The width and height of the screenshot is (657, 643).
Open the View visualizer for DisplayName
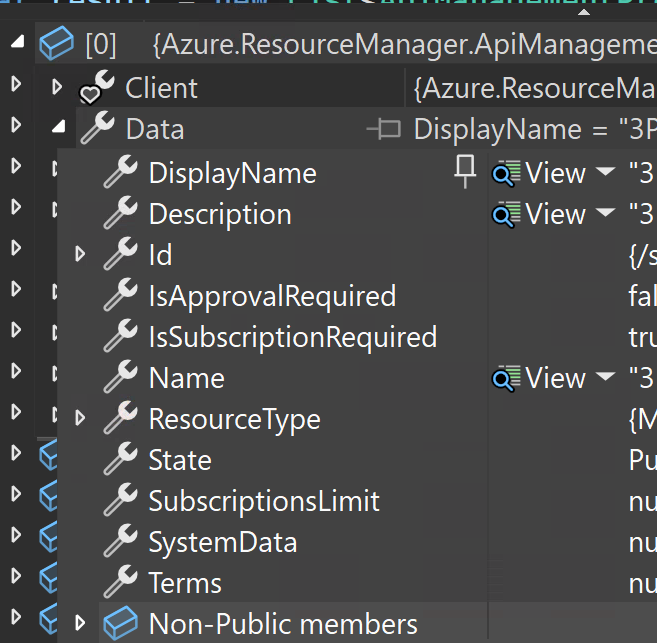coord(555,173)
